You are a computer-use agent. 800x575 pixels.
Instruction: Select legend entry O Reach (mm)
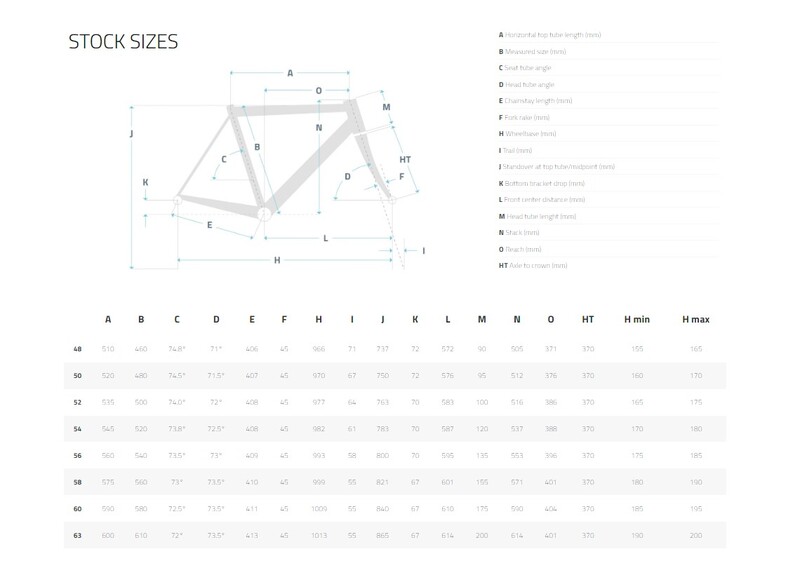pyautogui.click(x=520, y=249)
